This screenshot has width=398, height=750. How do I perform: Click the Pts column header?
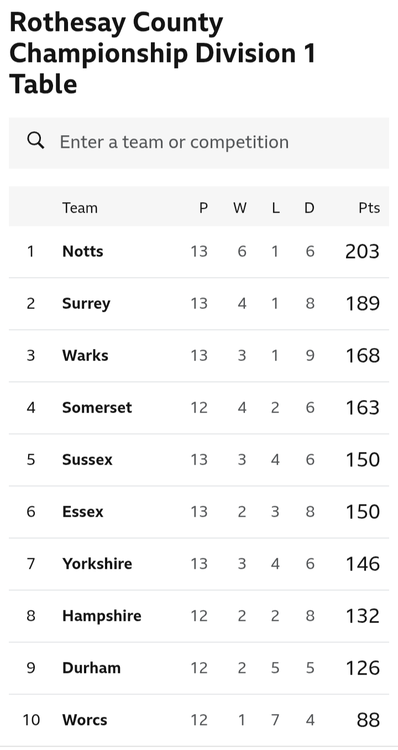tap(369, 208)
